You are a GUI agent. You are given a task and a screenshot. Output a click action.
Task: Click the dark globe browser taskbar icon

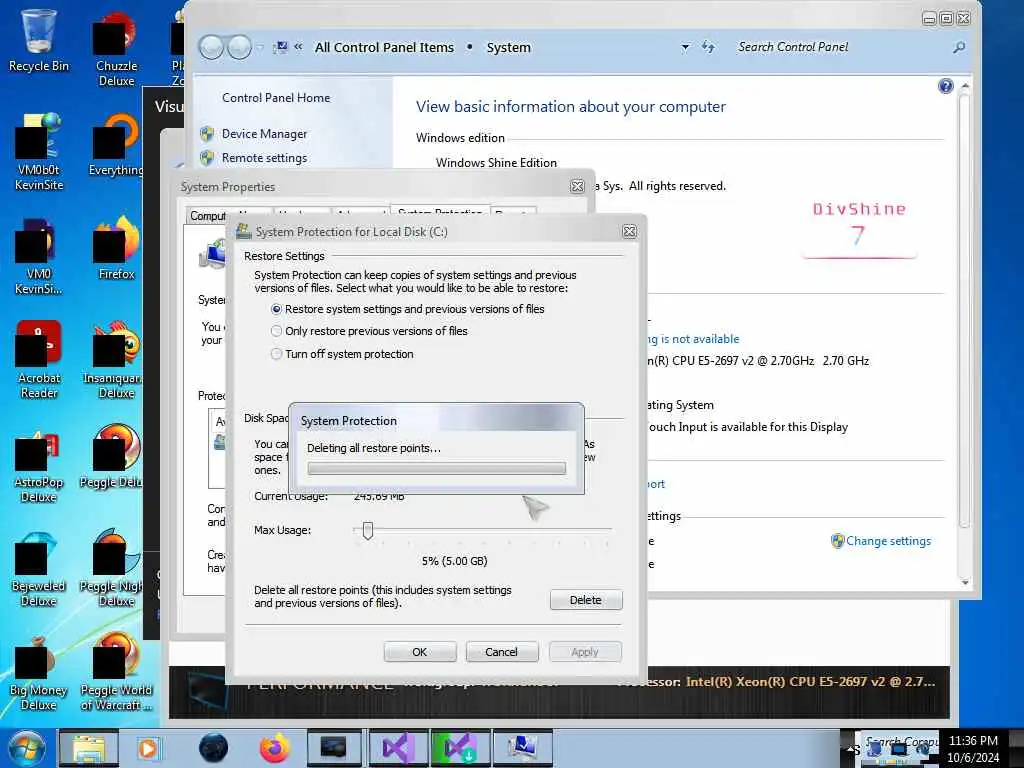213,748
